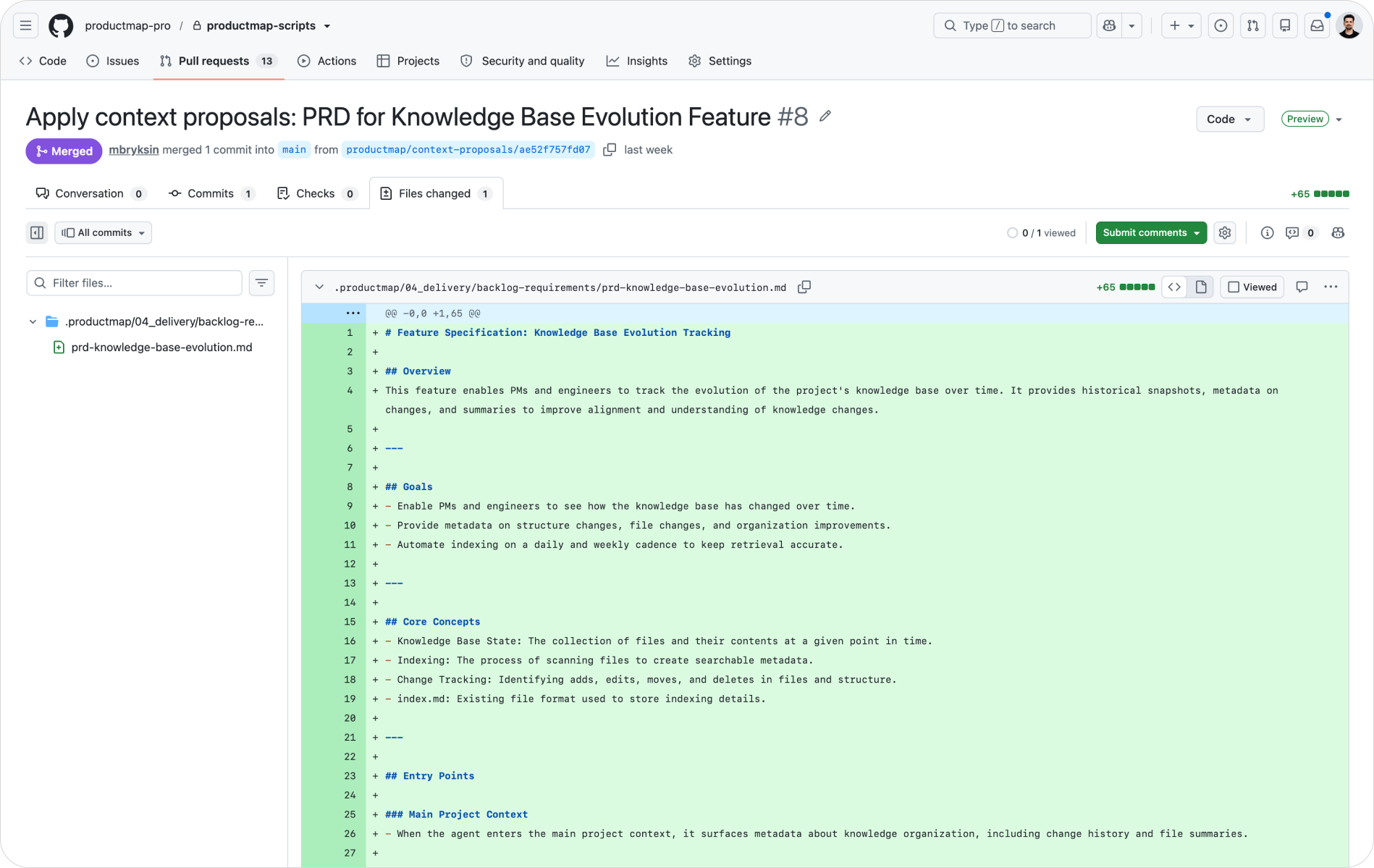Screen dimensions: 1374x868
Task: Switch to Checks tab
Action: [316, 193]
